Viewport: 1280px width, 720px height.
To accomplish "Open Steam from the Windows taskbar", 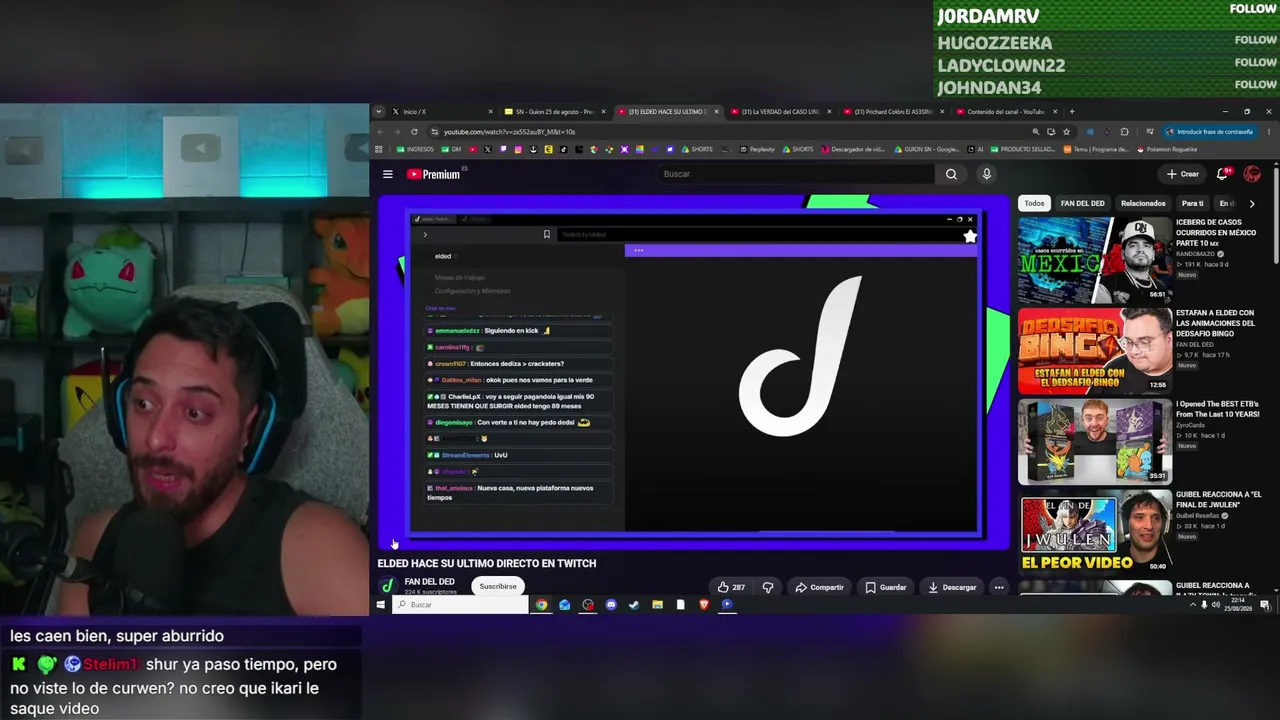I will [x=634, y=604].
